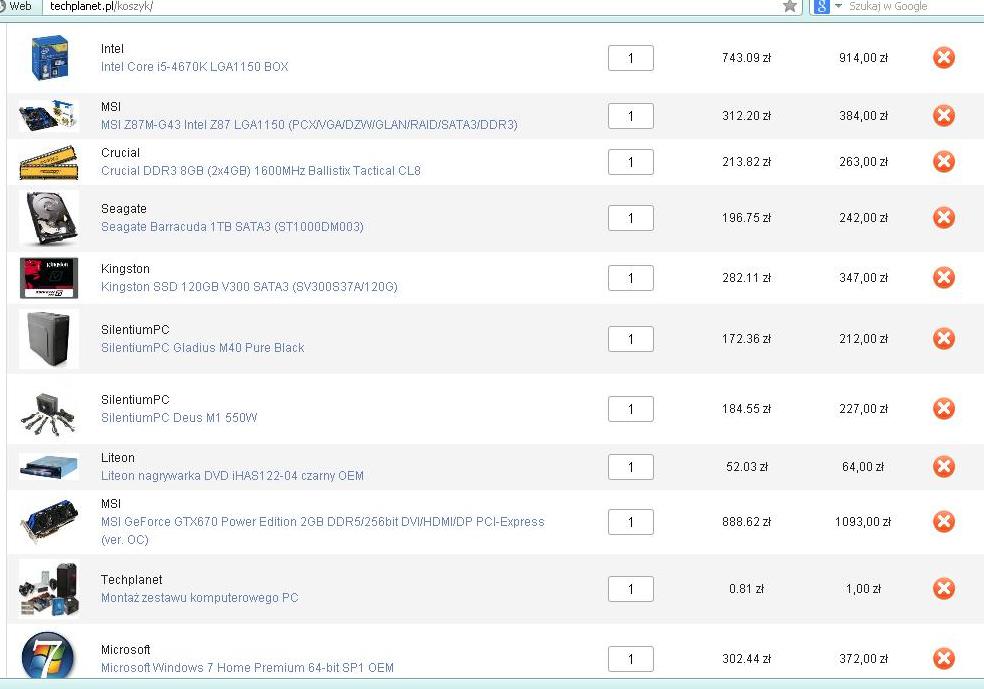
Task: Select gross price 64,00 zł
Action: click(x=863, y=467)
